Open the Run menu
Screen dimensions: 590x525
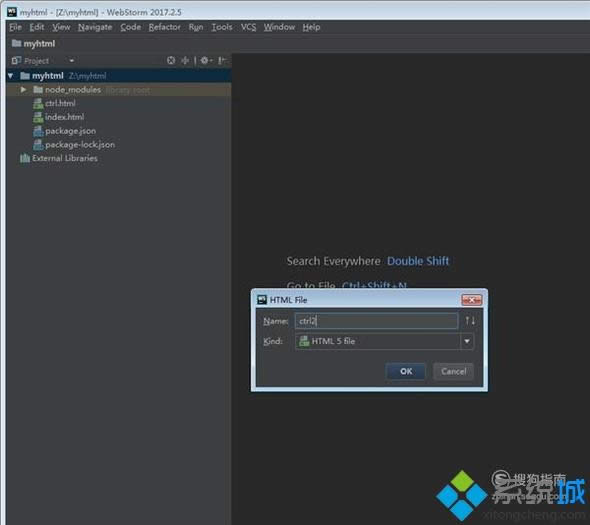click(196, 27)
